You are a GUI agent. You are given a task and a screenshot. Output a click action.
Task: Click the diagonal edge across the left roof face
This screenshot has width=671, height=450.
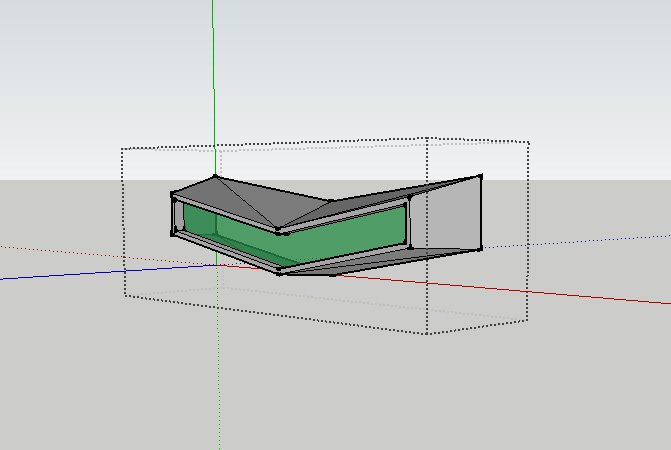tap(246, 202)
